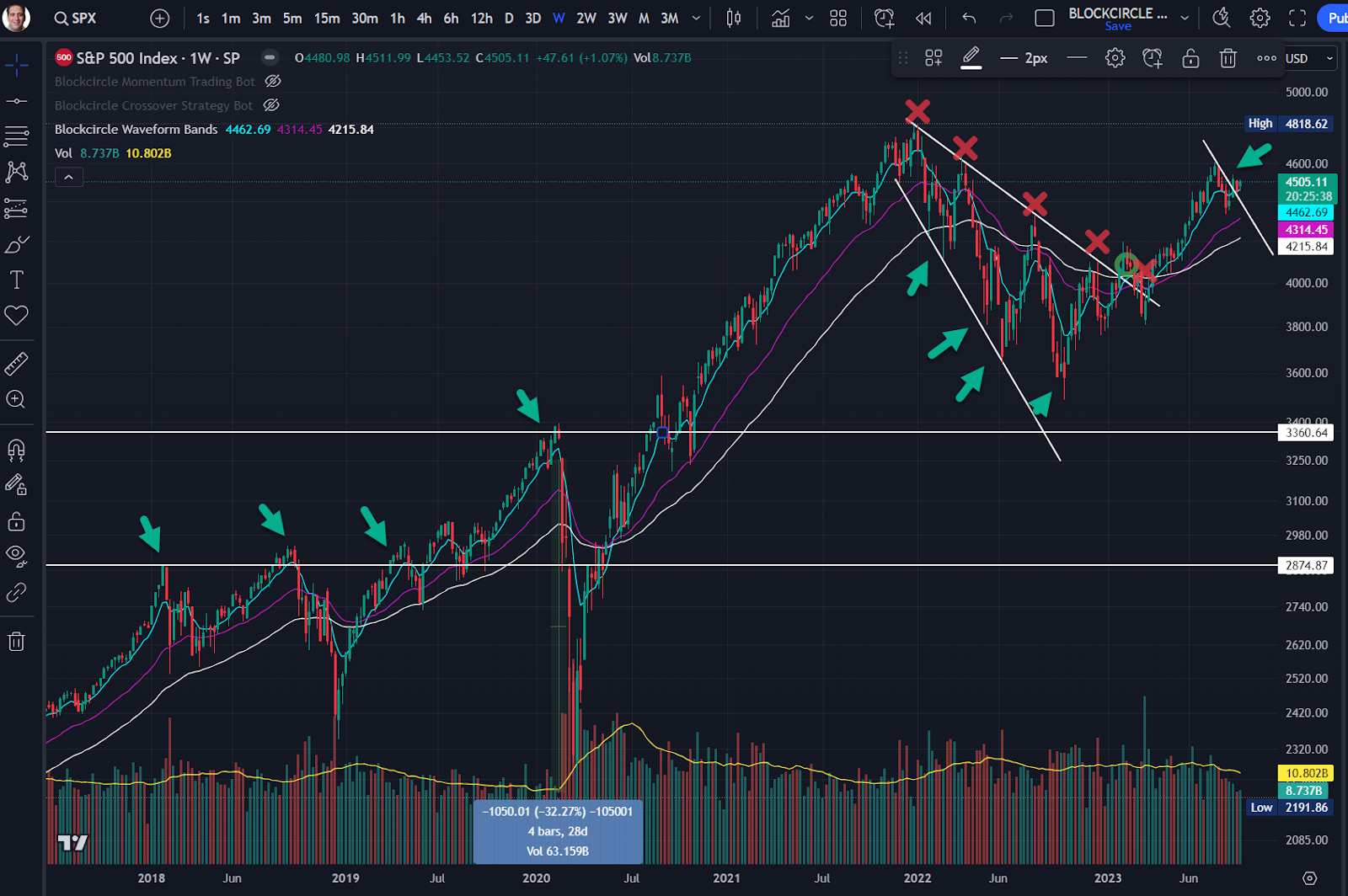The height and width of the screenshot is (896, 1348).
Task: Click the Publish button
Action: 1334,18
